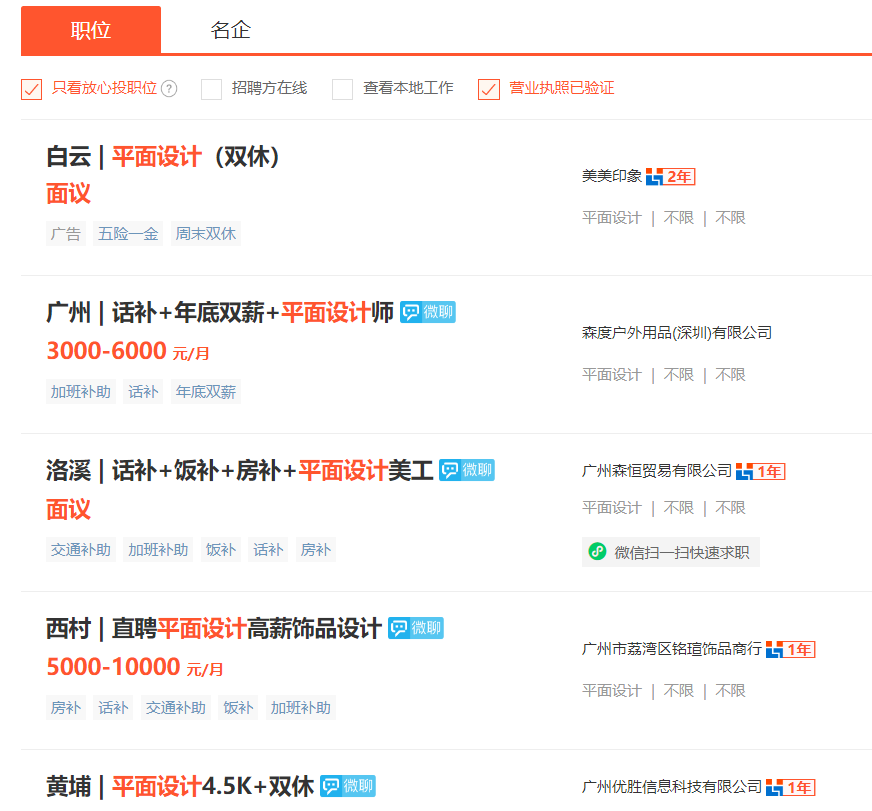Image resolution: width=872 pixels, height=811 pixels.
Task: Click the 1年 badge next to 广州优胜信息科技有限公司
Action: pos(790,787)
